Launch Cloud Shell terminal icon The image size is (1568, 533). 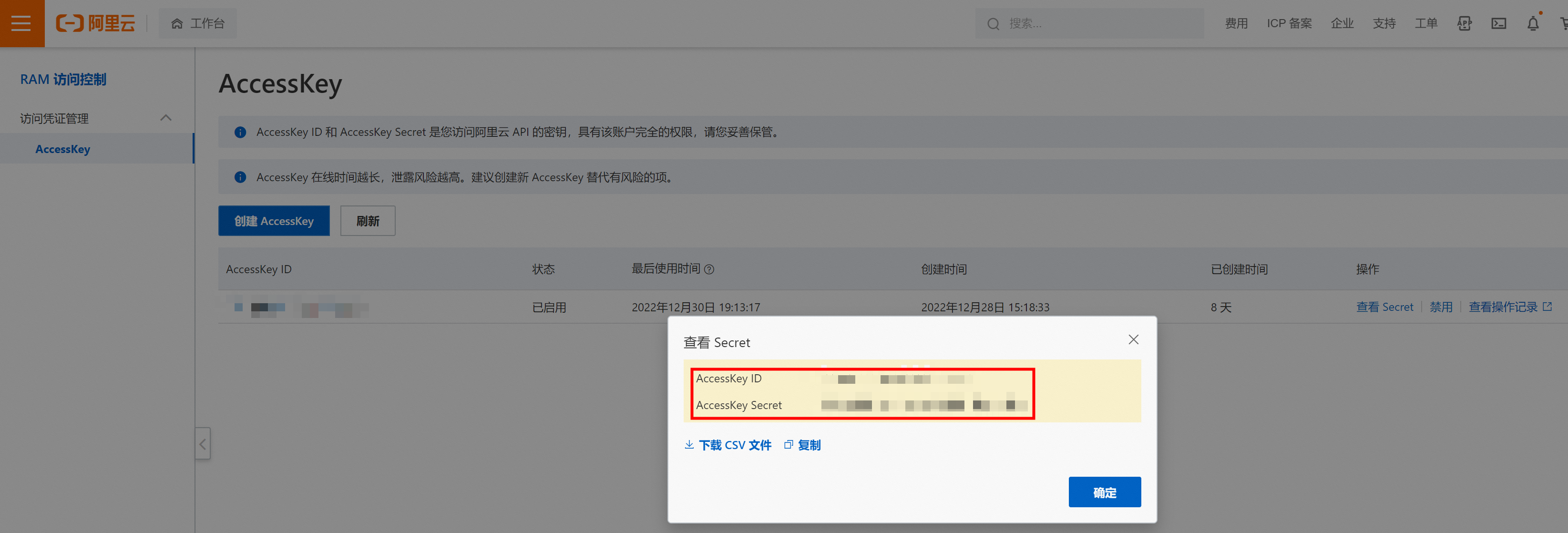point(1498,23)
